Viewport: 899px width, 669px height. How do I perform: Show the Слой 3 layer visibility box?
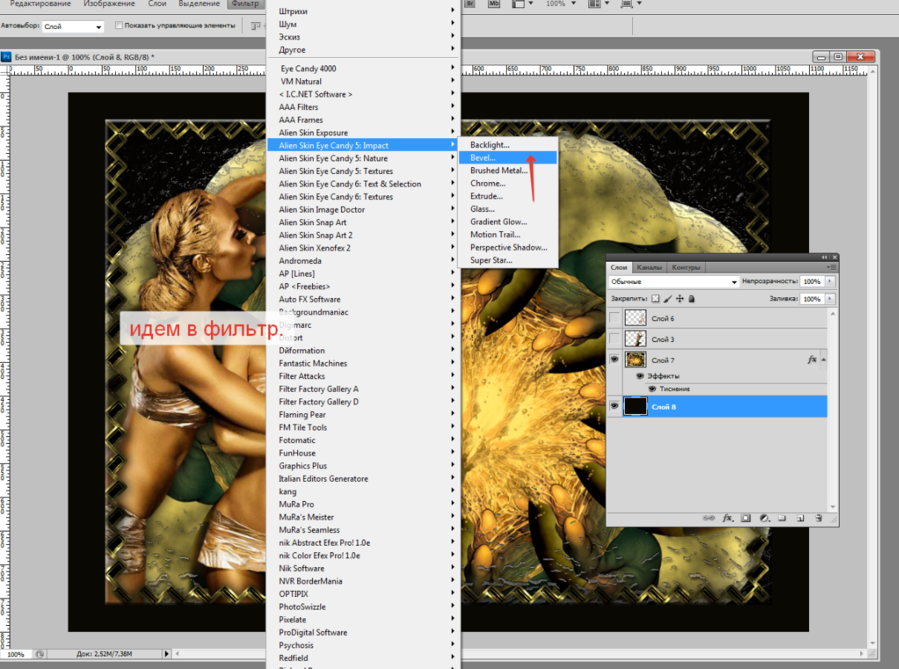click(615, 339)
